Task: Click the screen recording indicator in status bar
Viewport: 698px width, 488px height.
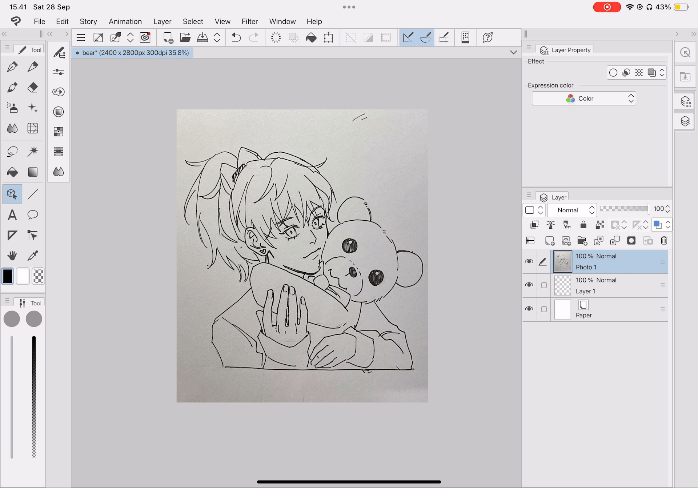Action: 607,7
